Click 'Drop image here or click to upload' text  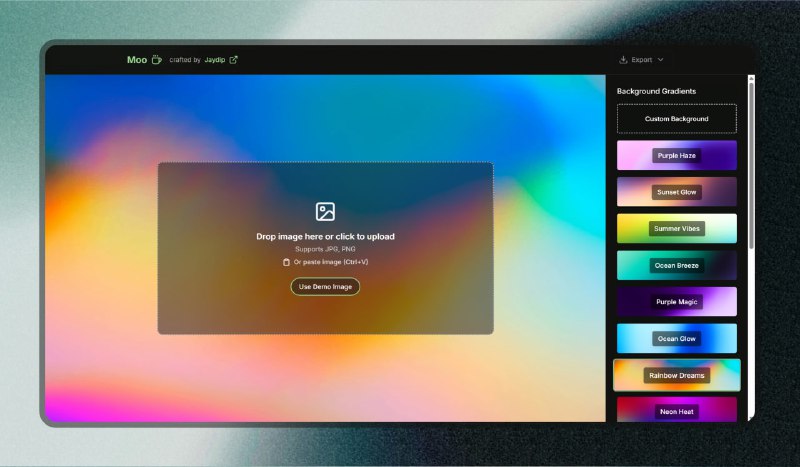point(325,237)
